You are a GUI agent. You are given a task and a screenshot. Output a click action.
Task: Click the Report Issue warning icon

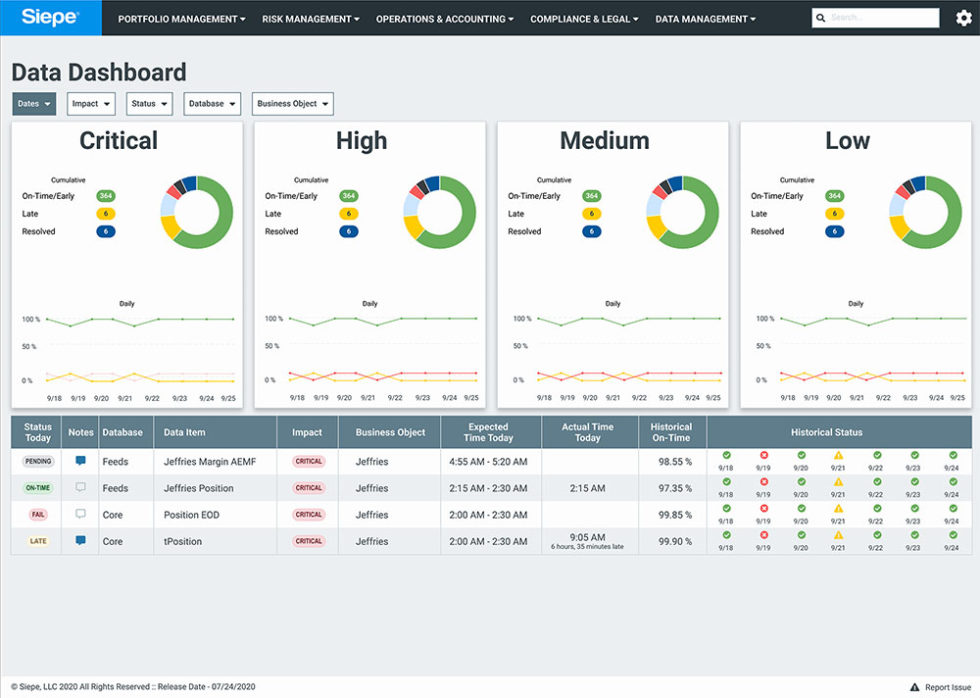pos(916,687)
